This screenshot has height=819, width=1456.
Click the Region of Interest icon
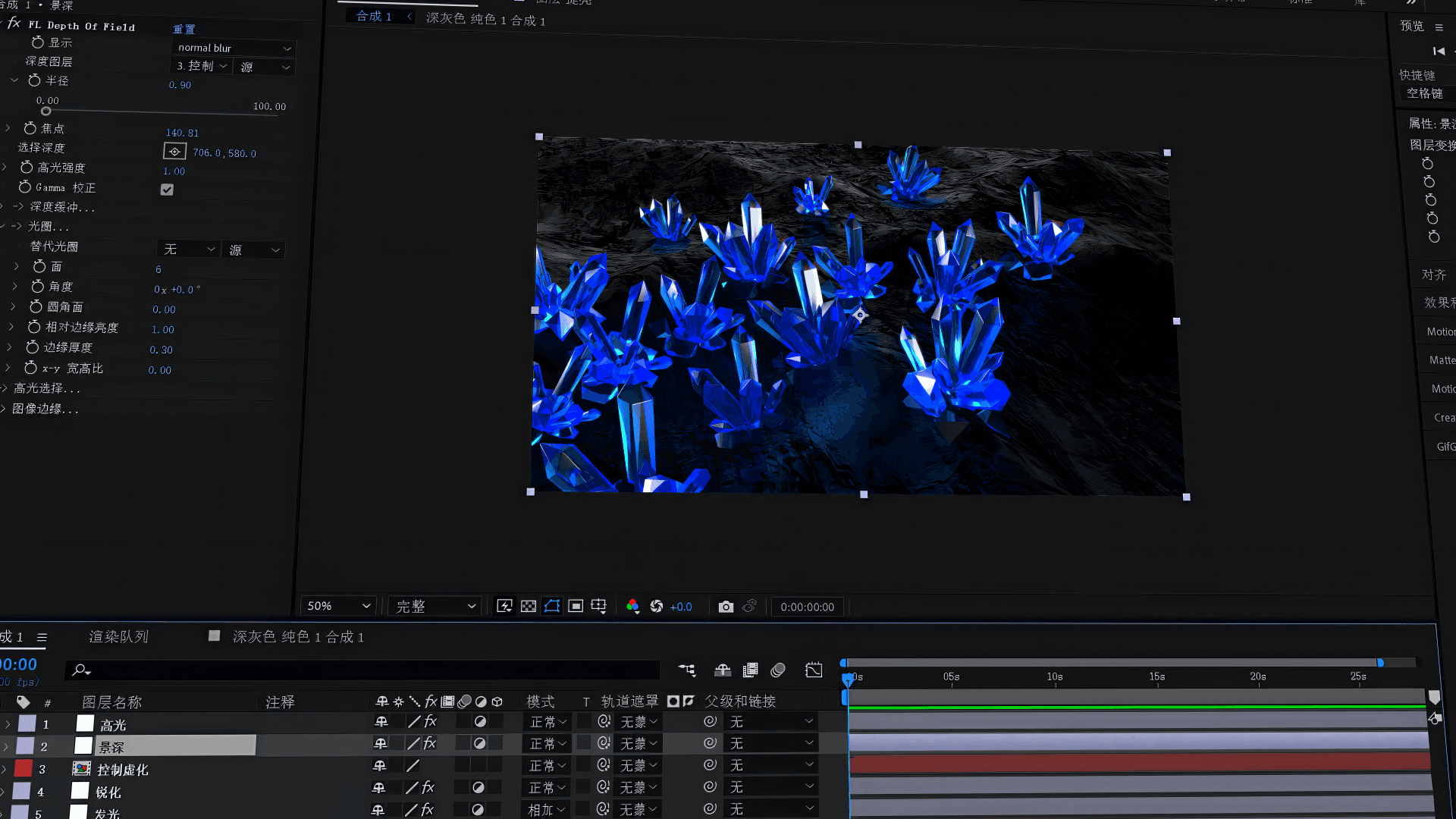pyautogui.click(x=576, y=607)
